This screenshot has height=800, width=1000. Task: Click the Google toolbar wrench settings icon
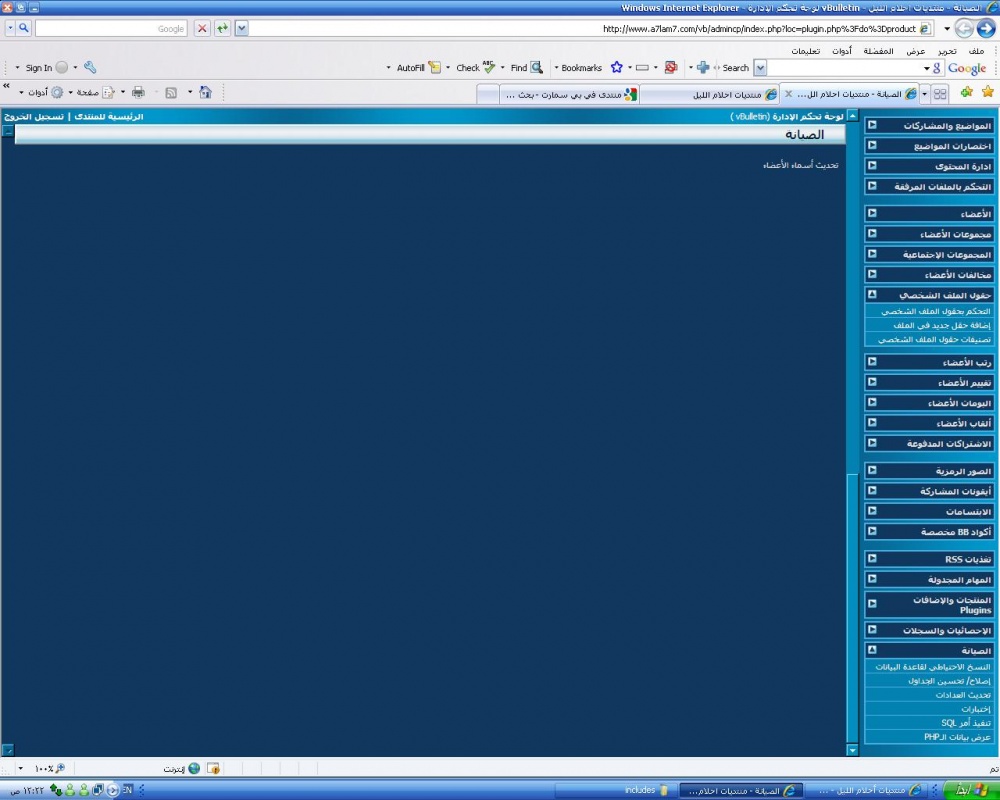point(90,68)
